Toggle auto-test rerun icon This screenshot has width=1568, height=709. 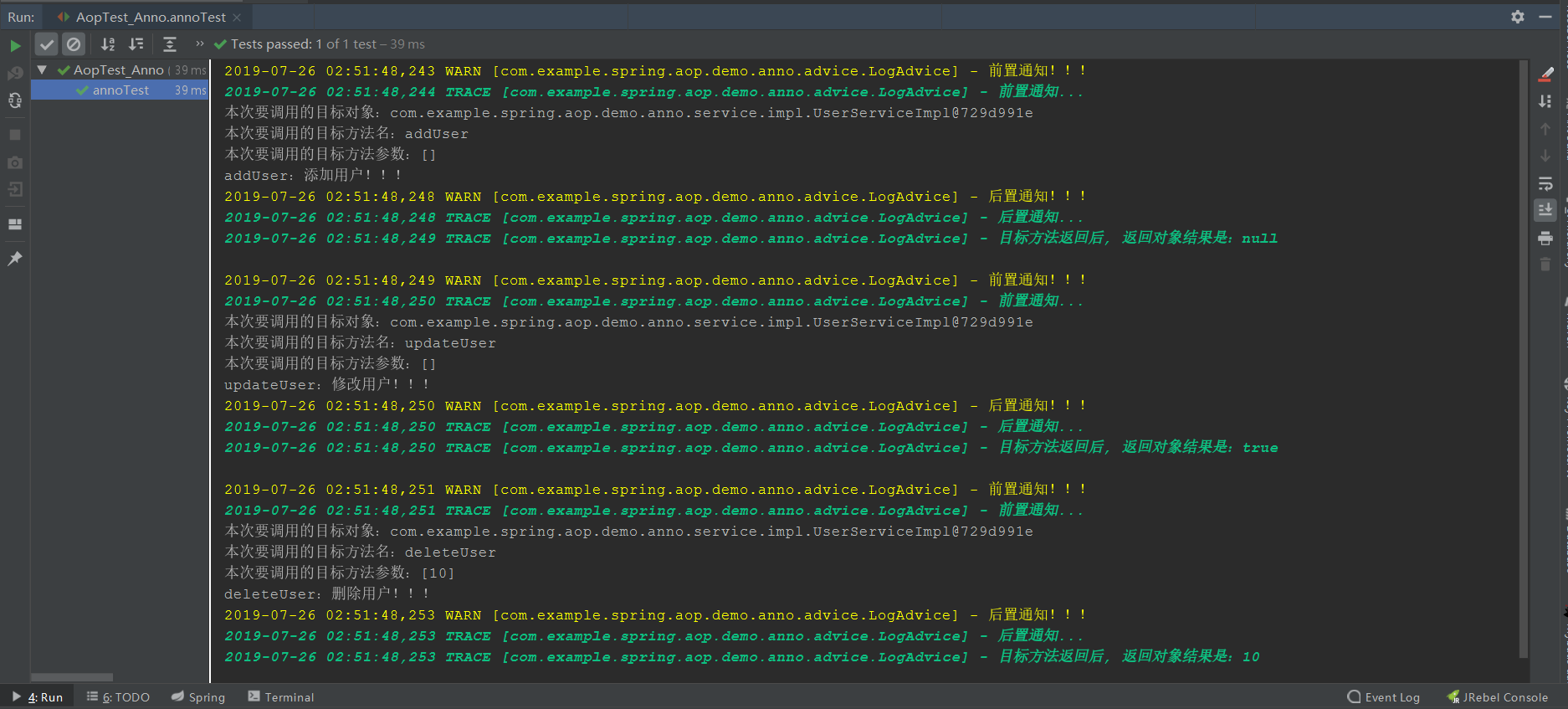(15, 100)
